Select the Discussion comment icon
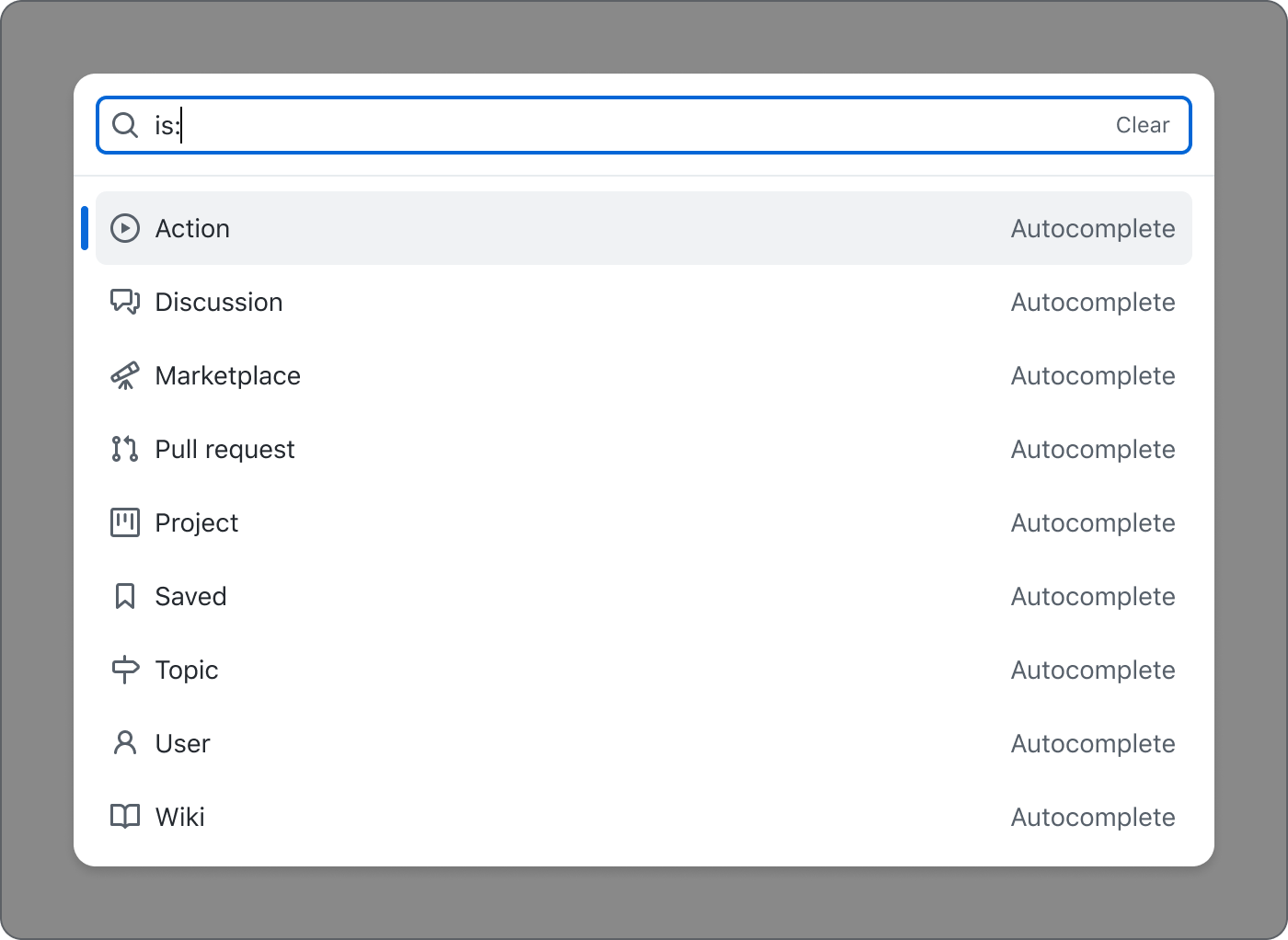 [124, 302]
